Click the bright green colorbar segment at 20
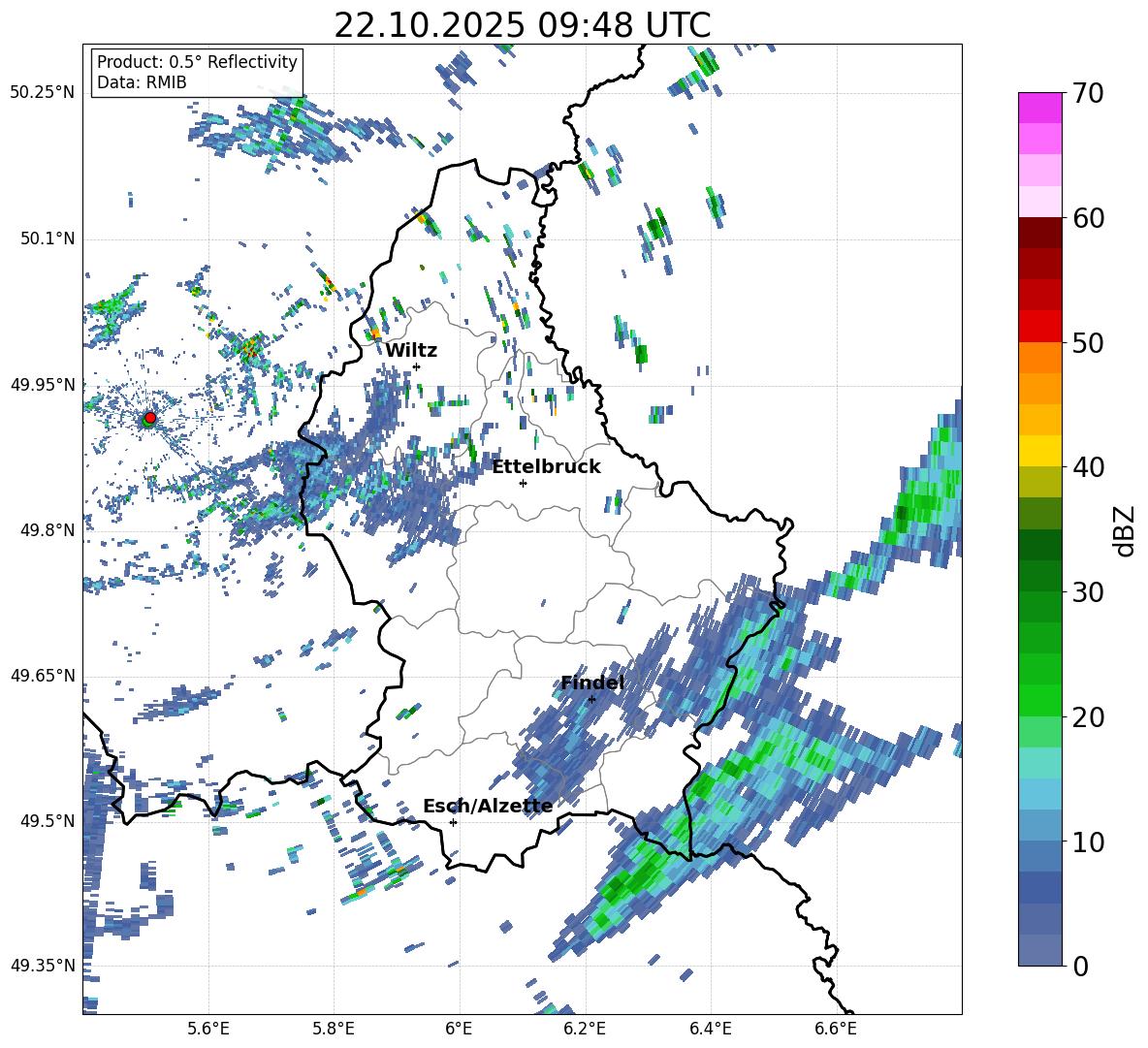The image size is (1148, 1048). (1039, 700)
